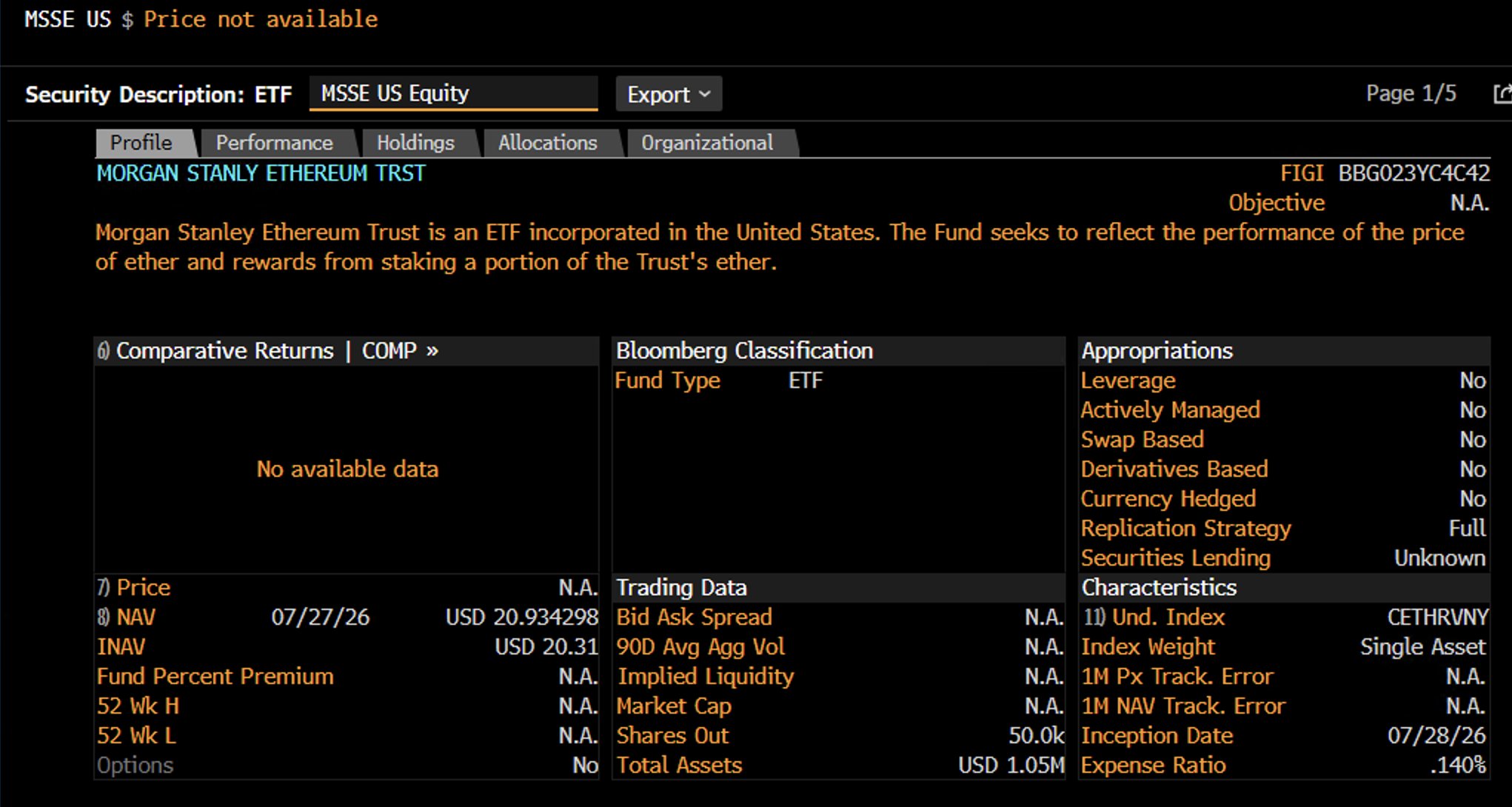Viewport: 1512px width, 807px height.
Task: Click the 52 Wk L label
Action: [x=137, y=735]
